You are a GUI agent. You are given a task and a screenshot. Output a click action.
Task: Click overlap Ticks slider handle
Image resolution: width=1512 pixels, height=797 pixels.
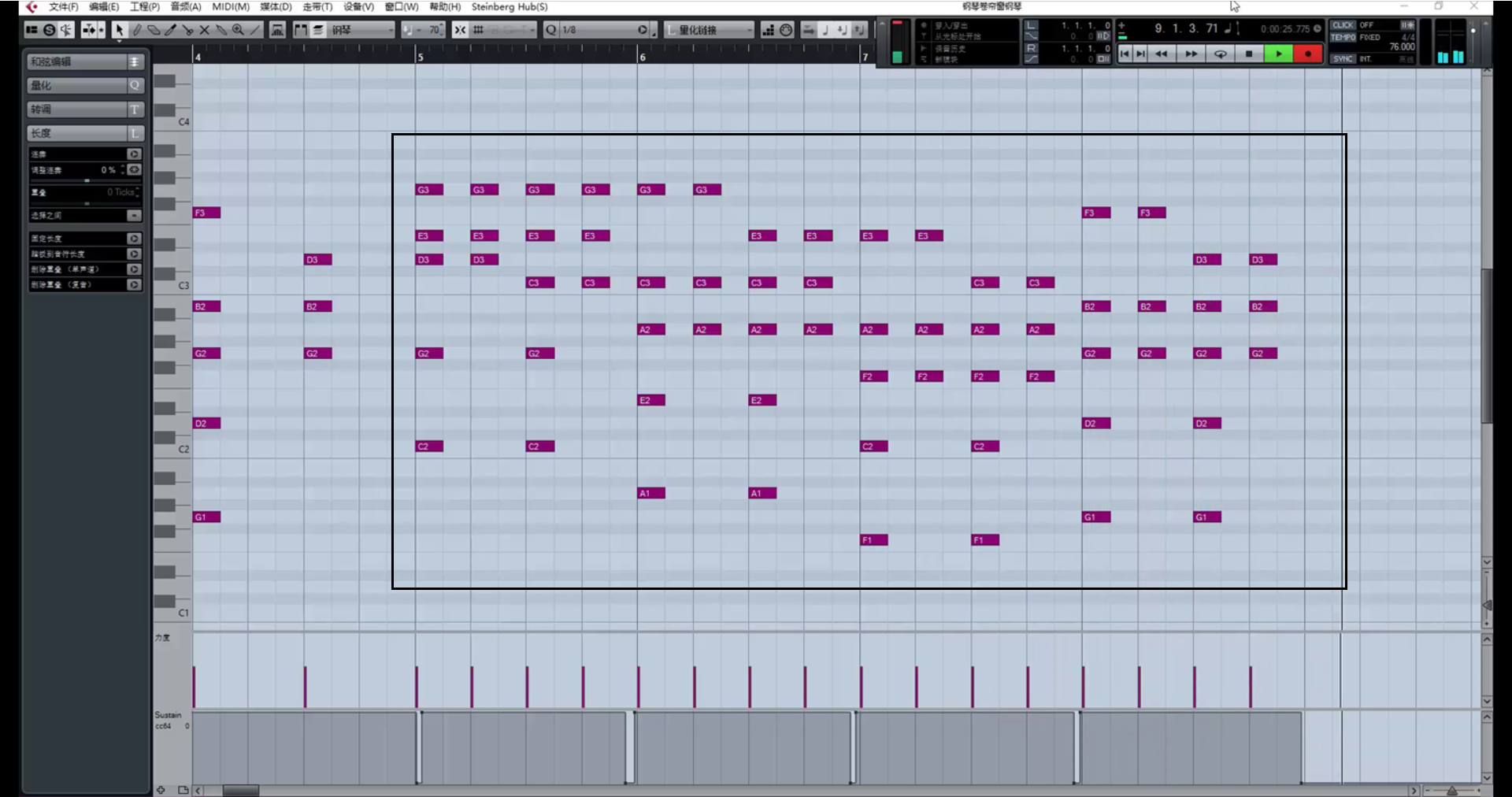87,203
